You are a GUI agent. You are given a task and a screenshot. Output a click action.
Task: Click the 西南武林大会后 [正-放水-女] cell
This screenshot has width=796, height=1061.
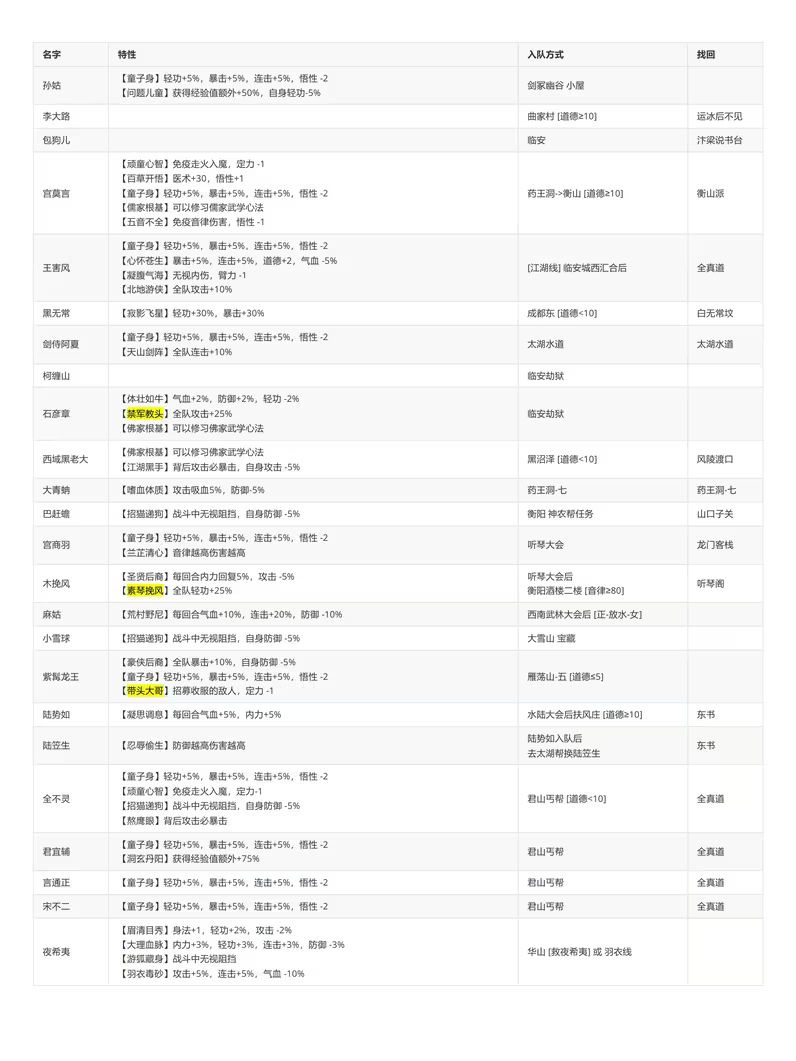[x=584, y=615]
